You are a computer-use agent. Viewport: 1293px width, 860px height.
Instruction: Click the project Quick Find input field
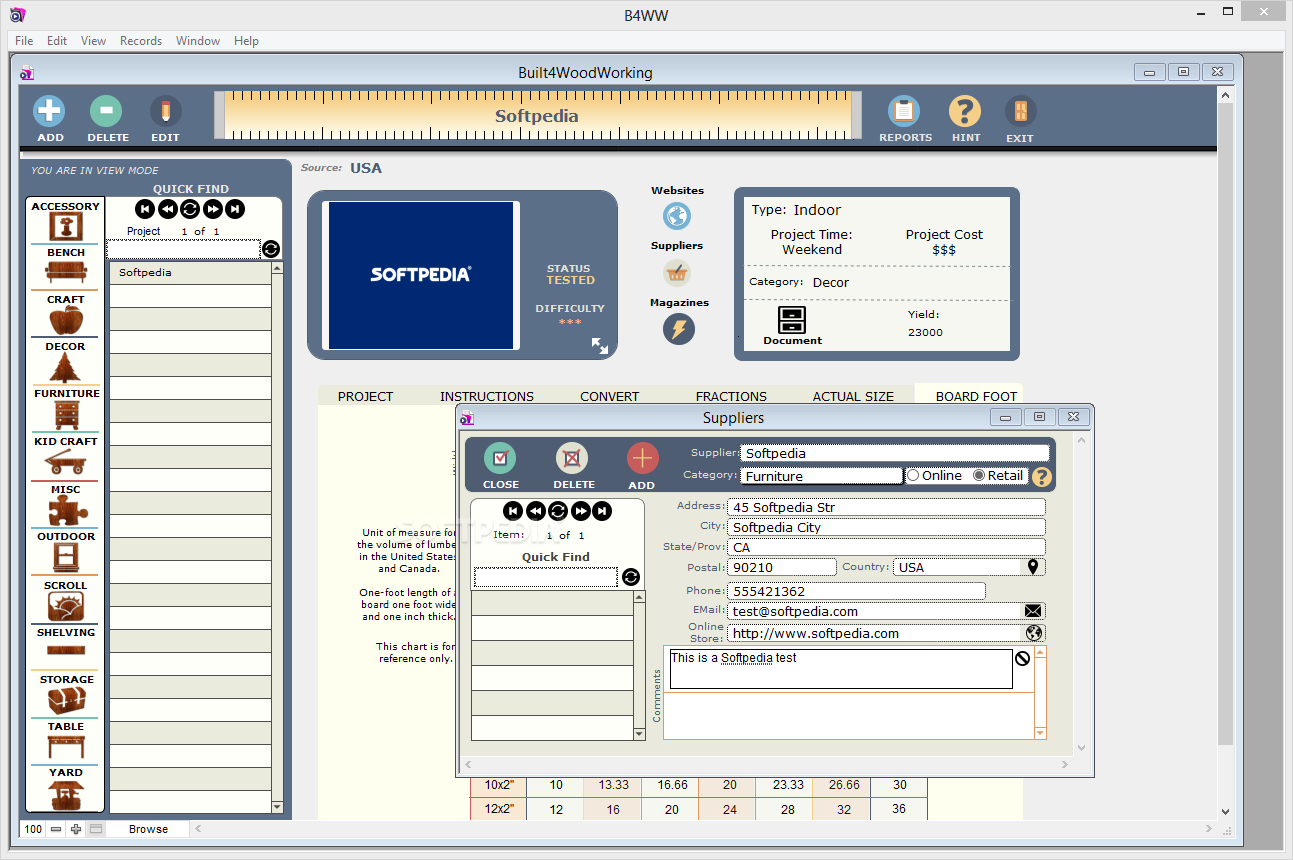pyautogui.click(x=184, y=249)
